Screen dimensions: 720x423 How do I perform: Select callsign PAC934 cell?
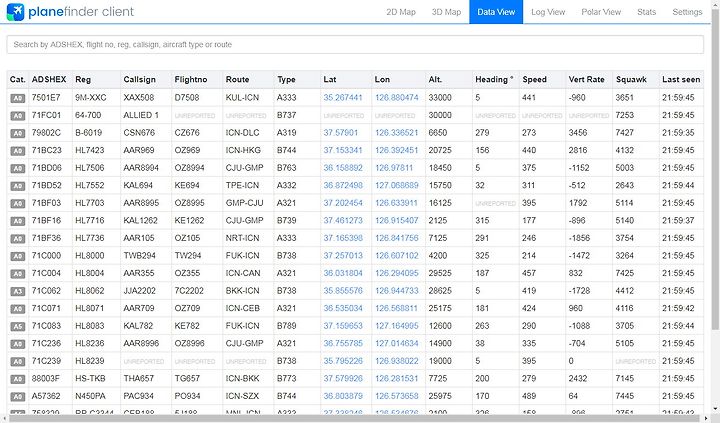point(146,396)
